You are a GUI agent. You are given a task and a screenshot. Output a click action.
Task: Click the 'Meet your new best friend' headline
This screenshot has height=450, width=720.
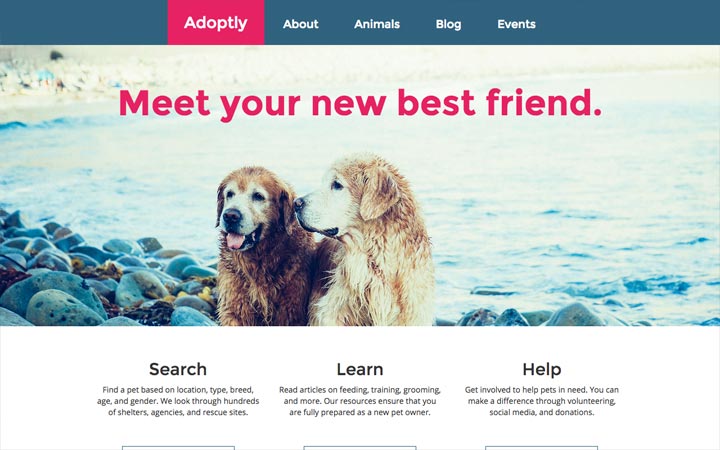(360, 104)
